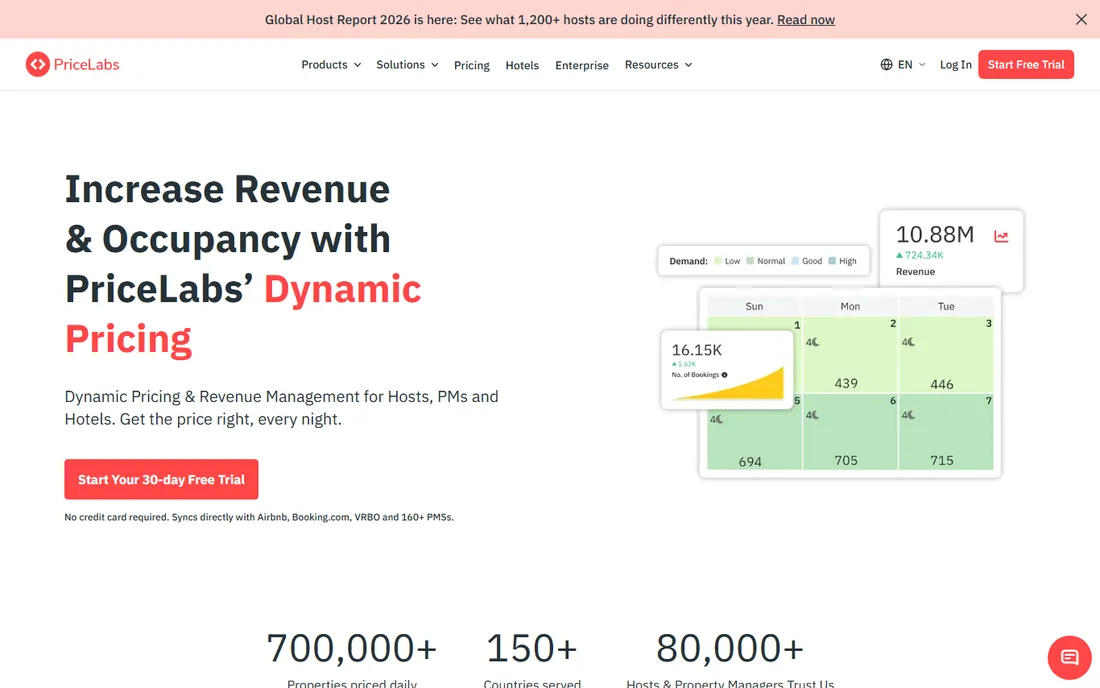
Task: Click the High demand color swatch
Action: [832, 261]
